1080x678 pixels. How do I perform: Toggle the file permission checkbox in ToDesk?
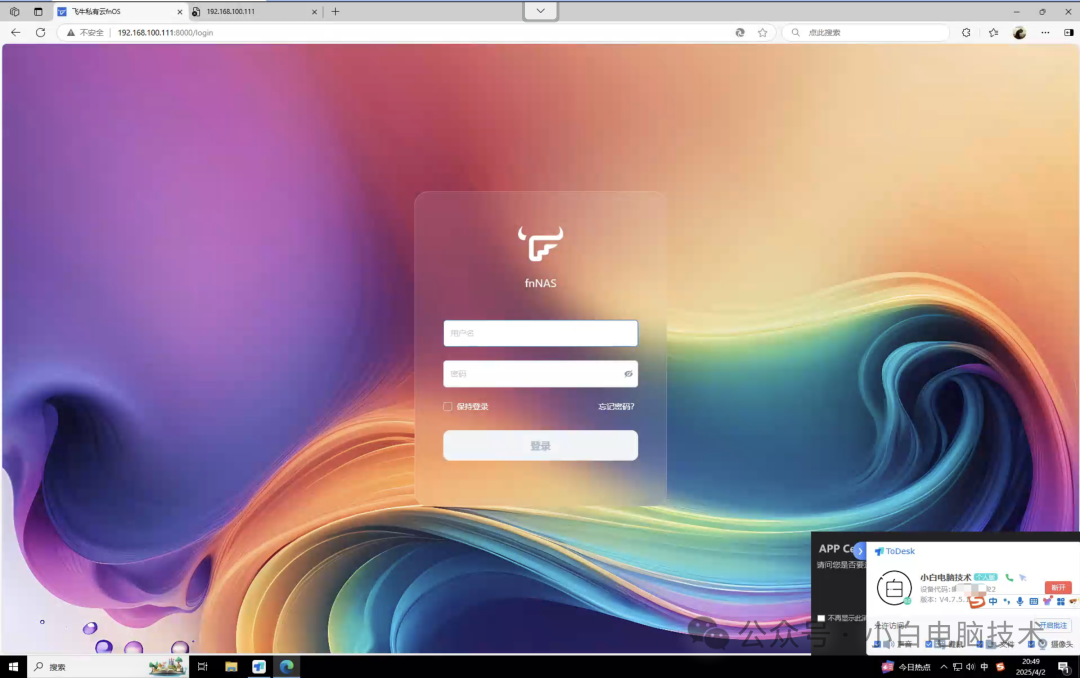(x=980, y=644)
